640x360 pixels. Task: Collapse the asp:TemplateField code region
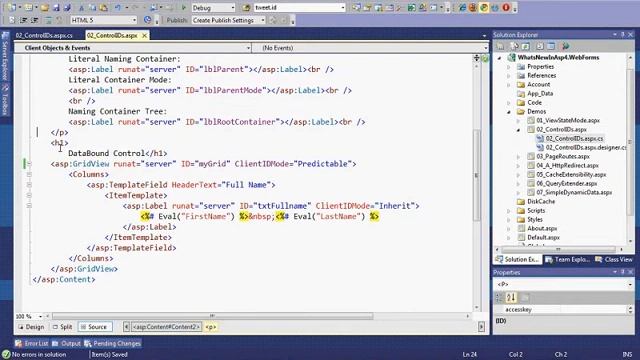tap(29, 185)
